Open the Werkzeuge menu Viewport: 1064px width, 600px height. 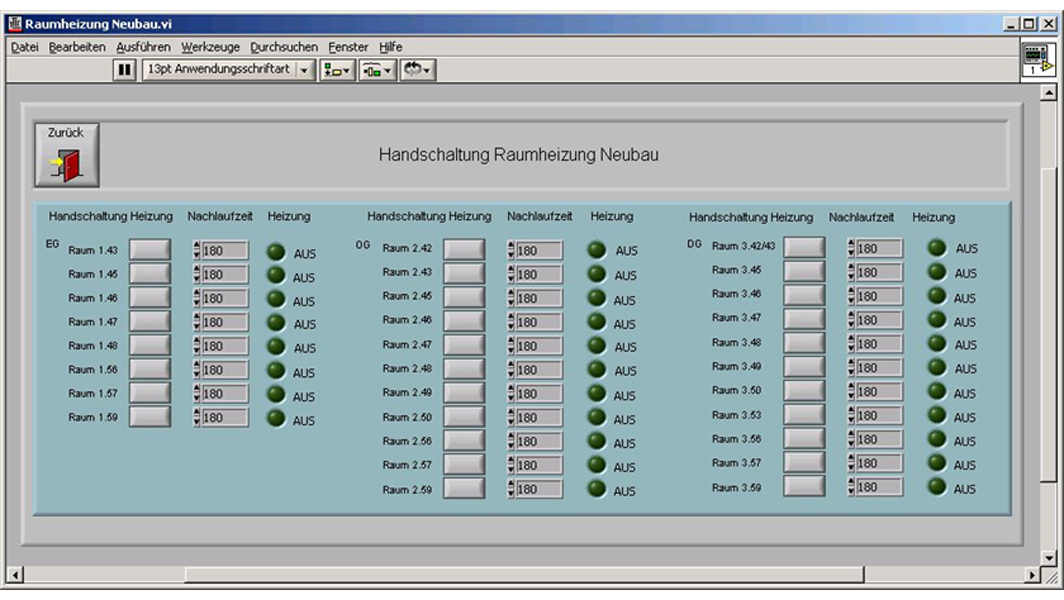pos(211,47)
